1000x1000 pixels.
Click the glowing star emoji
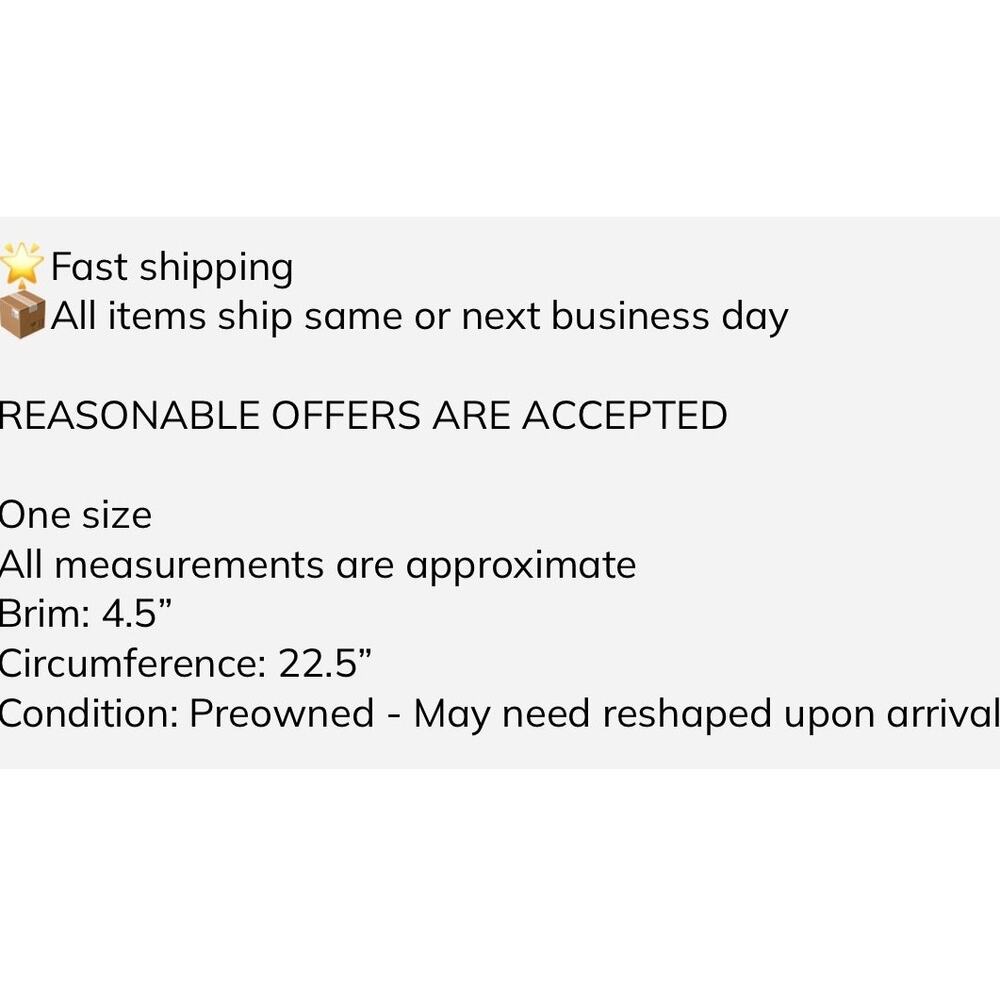(21, 263)
